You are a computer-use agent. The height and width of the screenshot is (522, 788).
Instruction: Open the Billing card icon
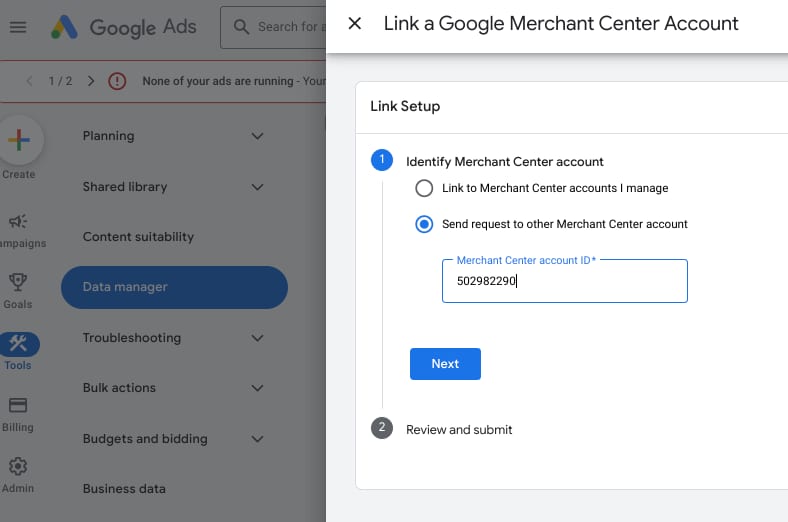(18, 406)
